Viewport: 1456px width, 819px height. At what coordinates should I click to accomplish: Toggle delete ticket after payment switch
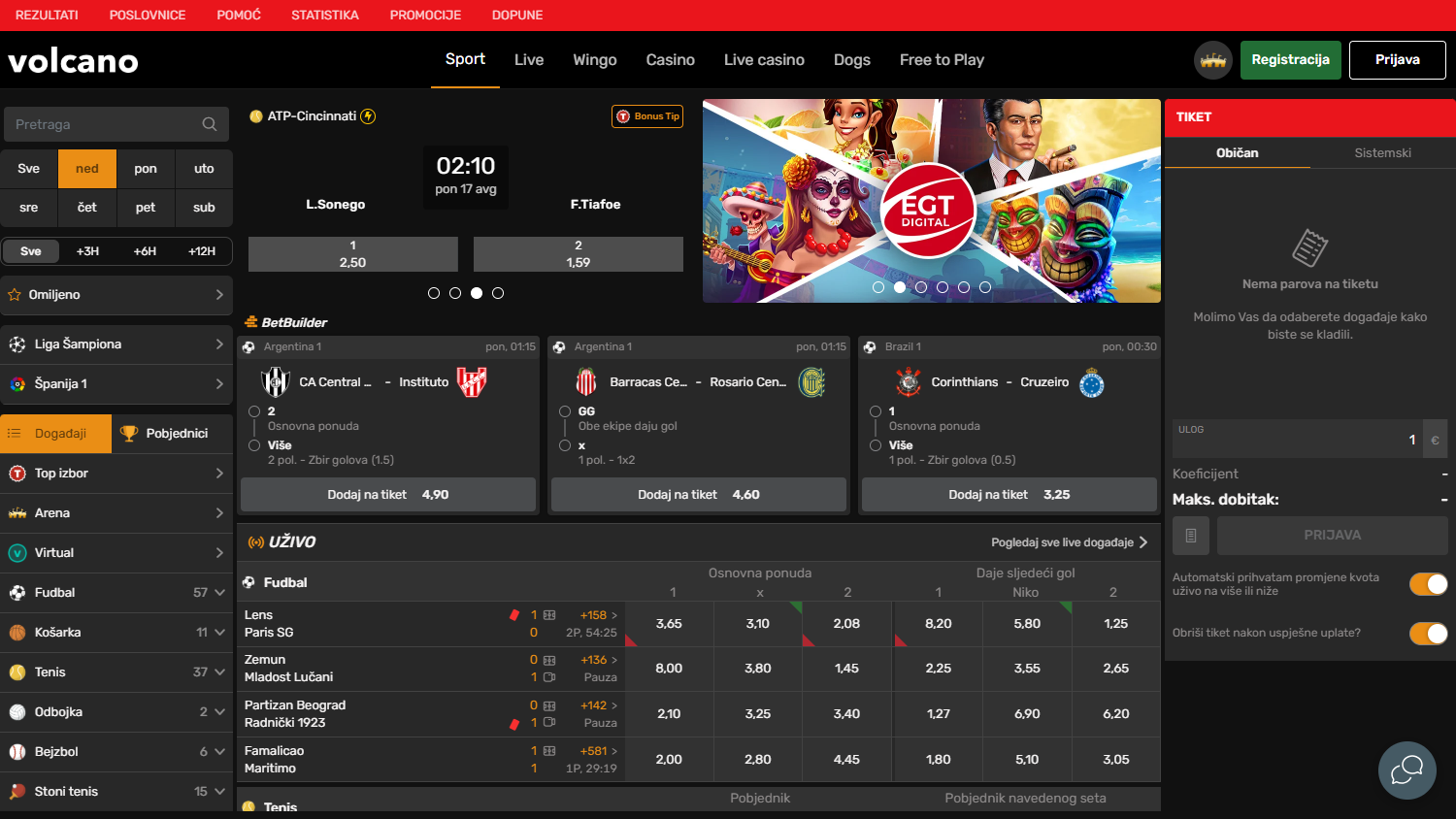point(1429,633)
